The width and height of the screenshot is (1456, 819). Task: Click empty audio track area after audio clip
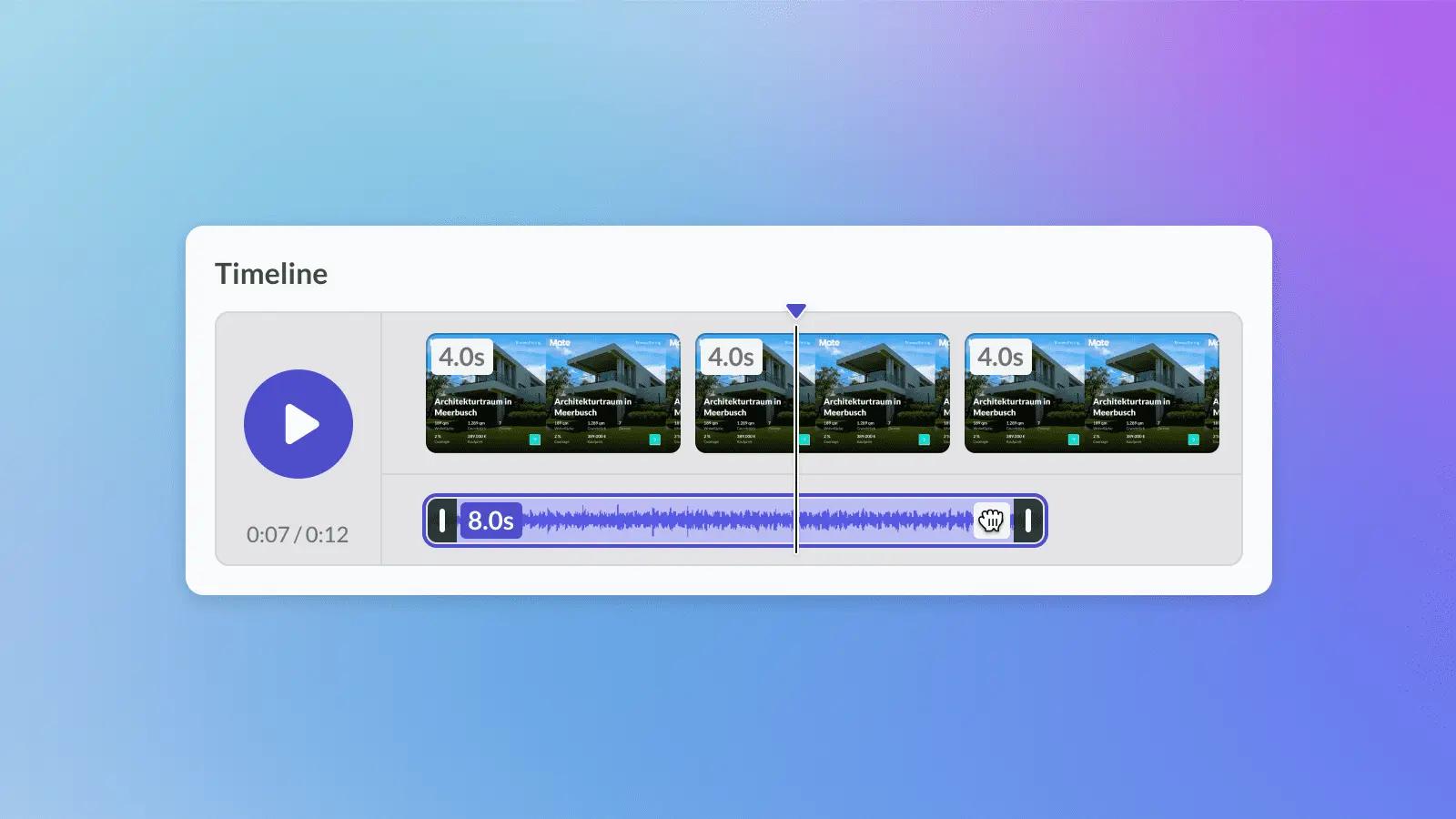pos(1143,521)
